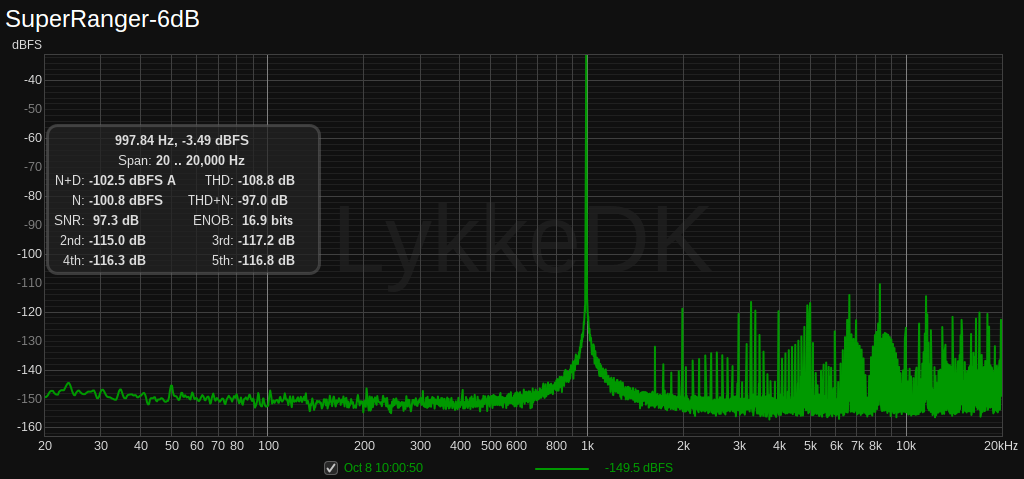Click the SuperRanger-6dB graph title
The height and width of the screenshot is (479, 1024).
(x=103, y=19)
